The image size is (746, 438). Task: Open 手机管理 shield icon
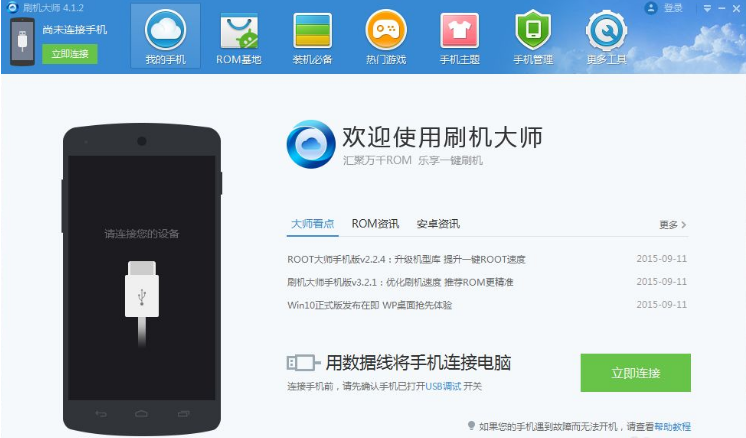pyautogui.click(x=533, y=30)
